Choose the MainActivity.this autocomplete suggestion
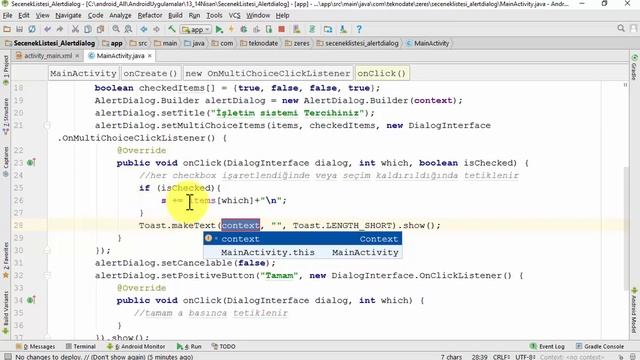The height and width of the screenshot is (360, 640). click(303, 252)
